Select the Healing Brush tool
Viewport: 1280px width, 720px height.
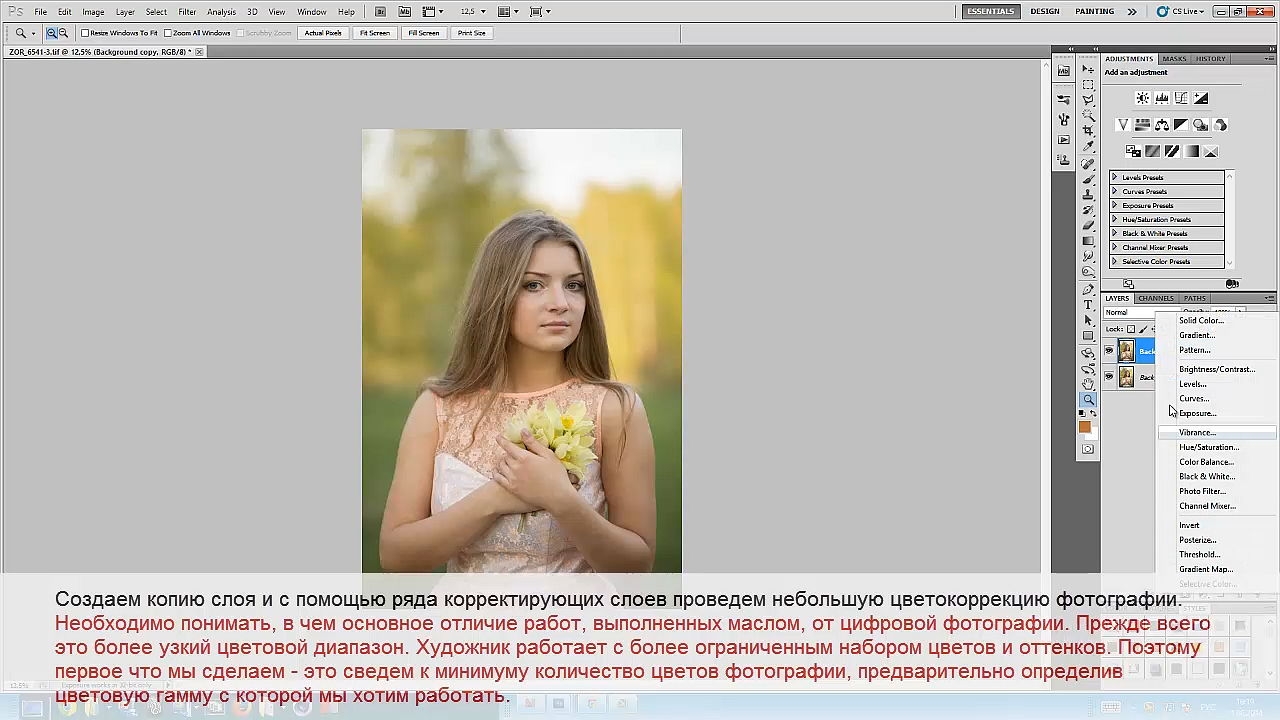coord(1088,164)
